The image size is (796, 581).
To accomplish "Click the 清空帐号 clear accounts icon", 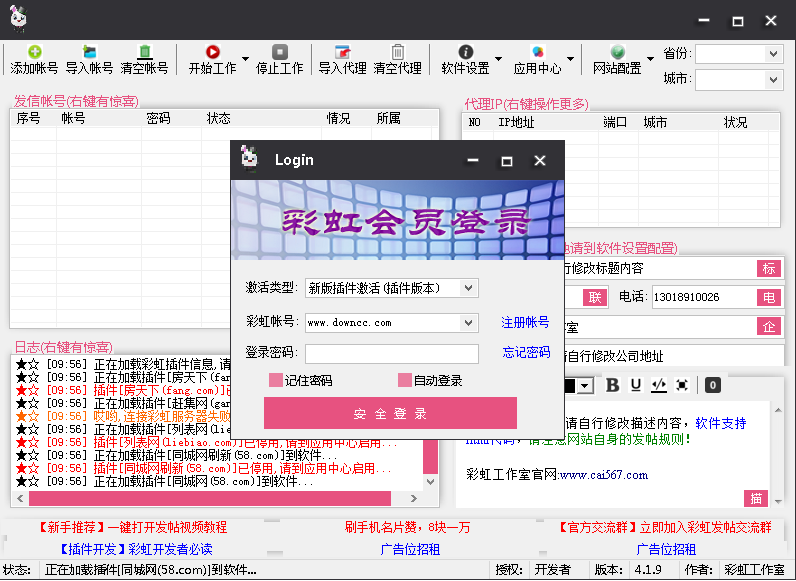I will 144,52.
